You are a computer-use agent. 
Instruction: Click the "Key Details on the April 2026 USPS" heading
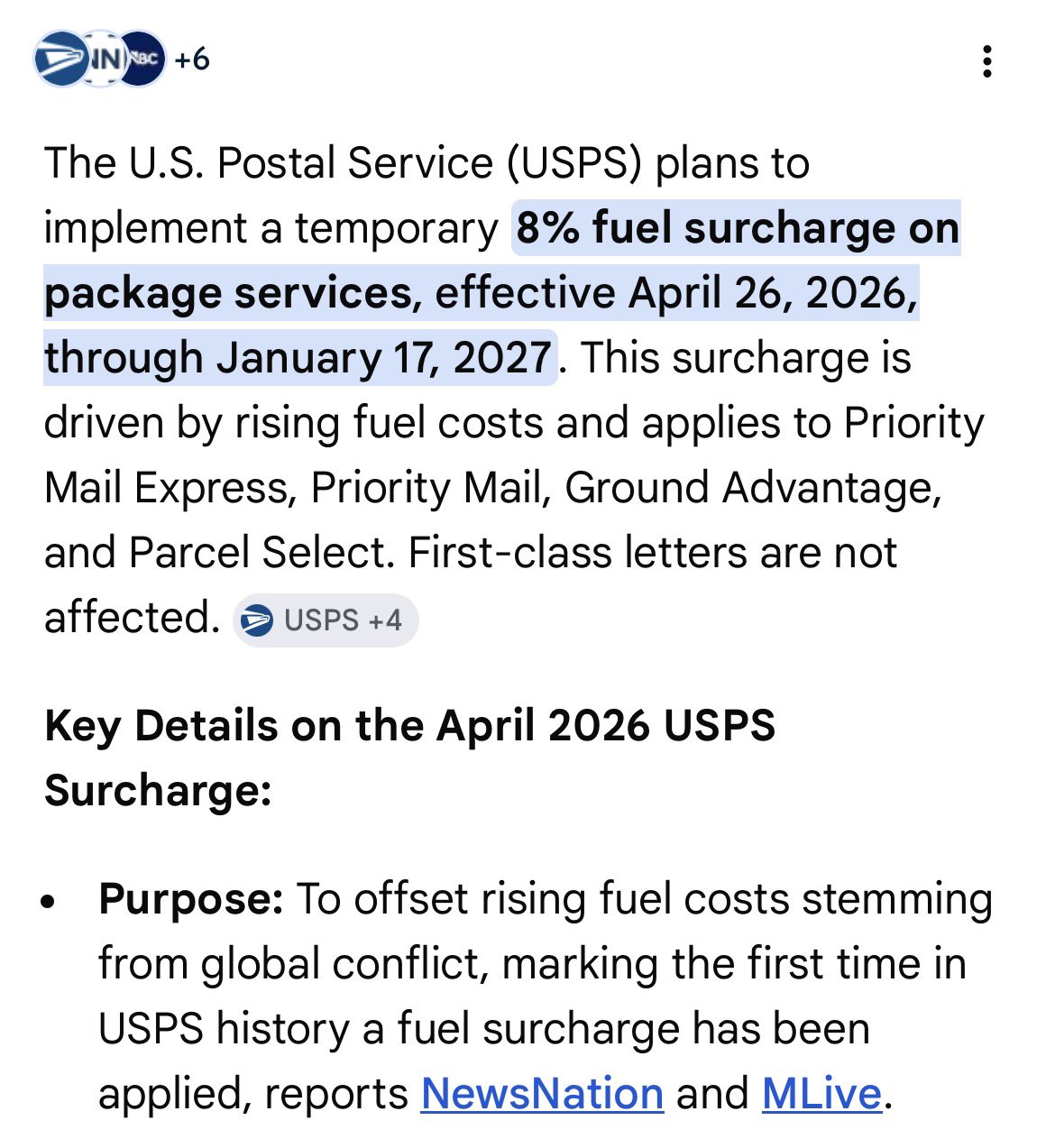(409, 726)
